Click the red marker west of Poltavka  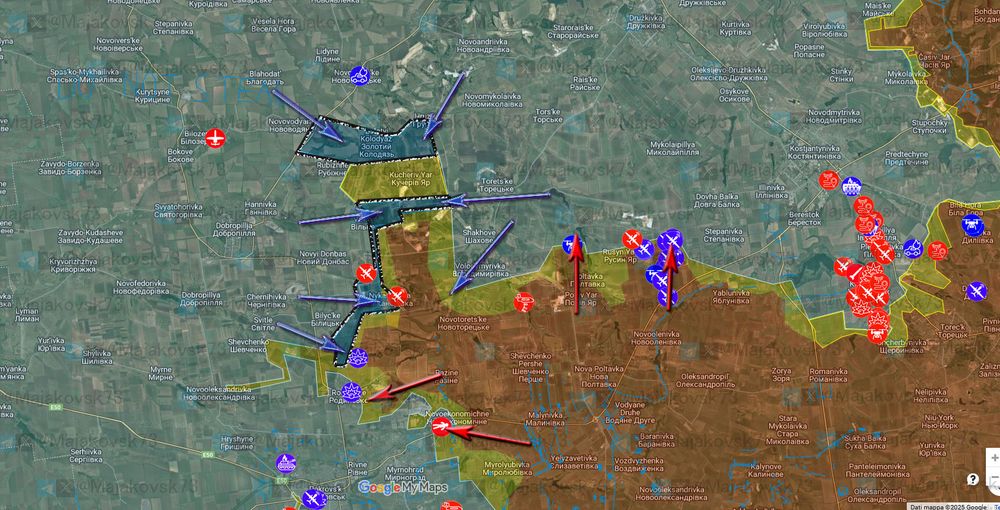pos(524,302)
